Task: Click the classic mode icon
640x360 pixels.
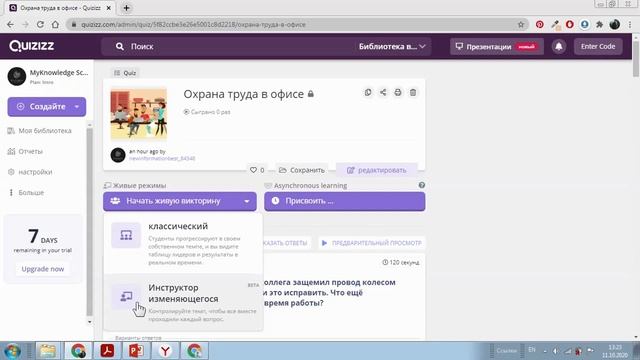Action: [x=126, y=235]
